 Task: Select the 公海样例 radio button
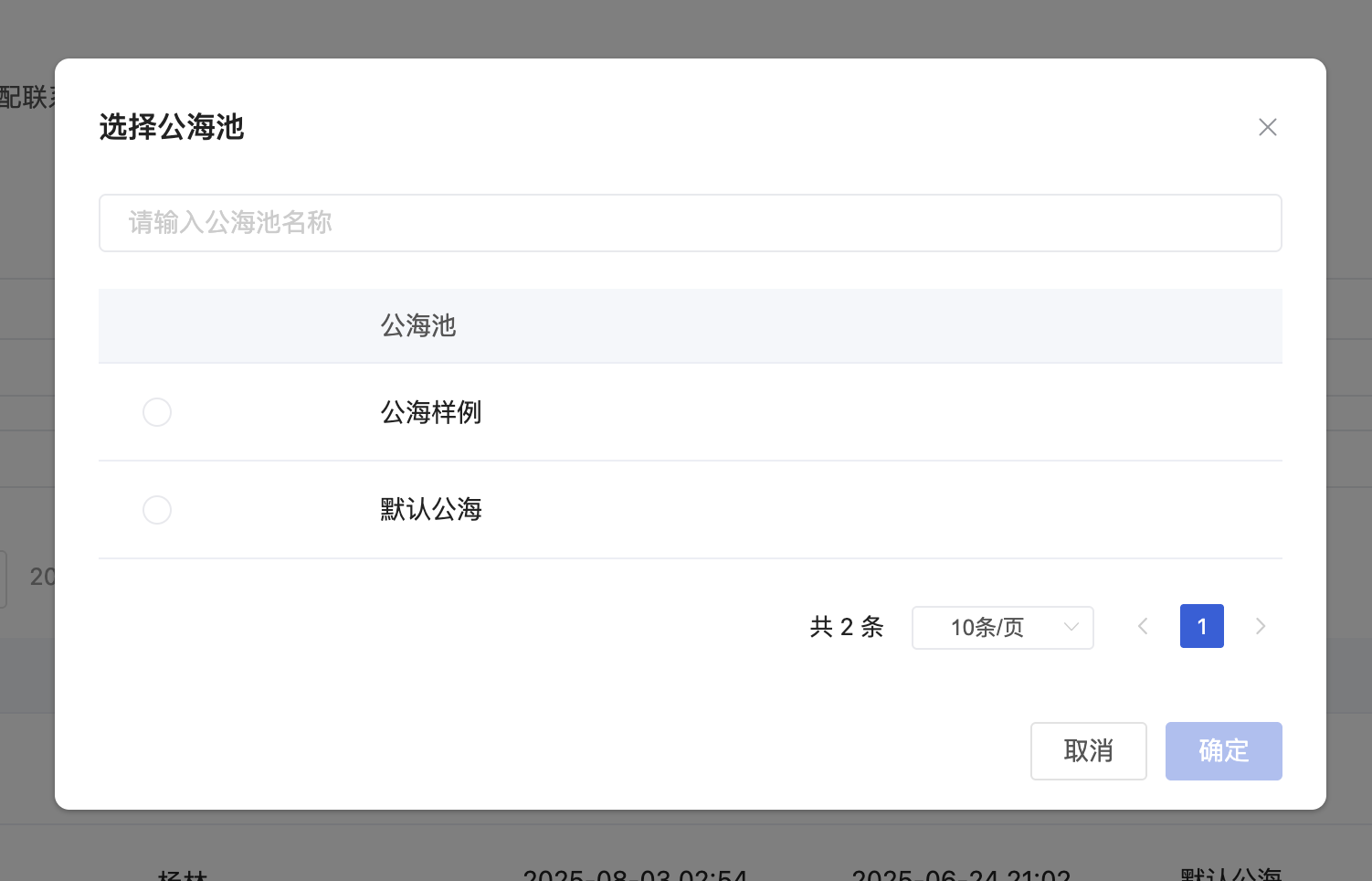point(157,412)
